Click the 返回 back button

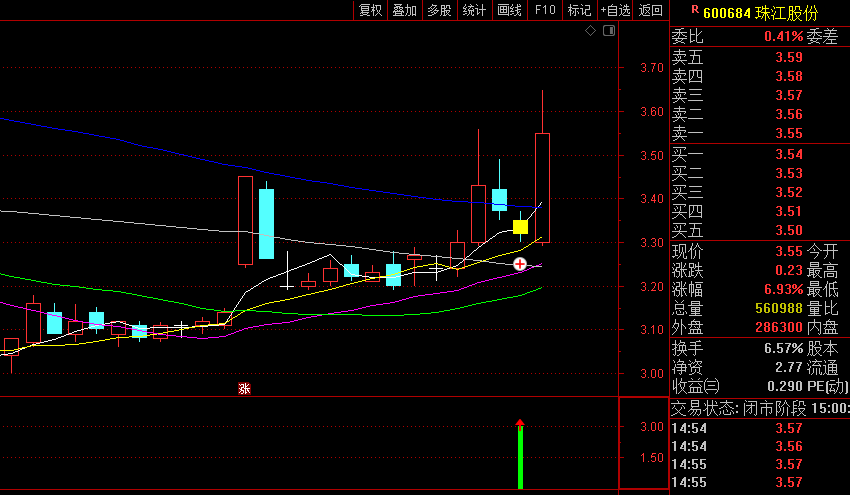pyautogui.click(x=651, y=10)
